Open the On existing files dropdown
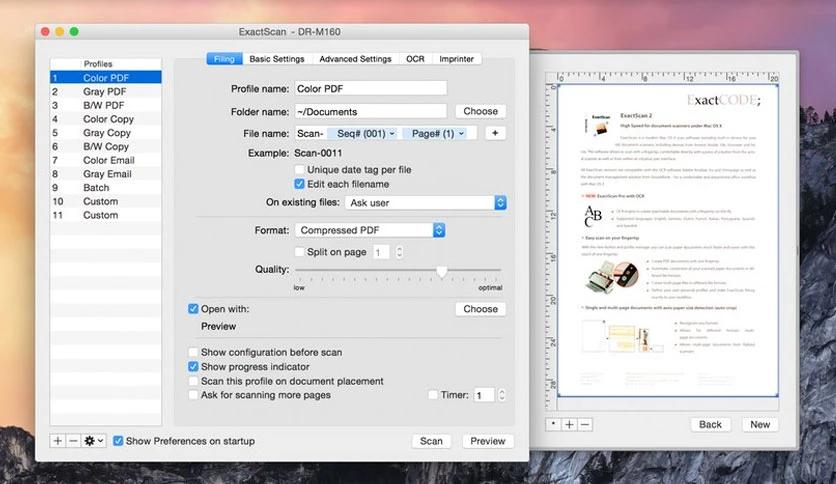The image size is (836, 484). click(x=425, y=203)
